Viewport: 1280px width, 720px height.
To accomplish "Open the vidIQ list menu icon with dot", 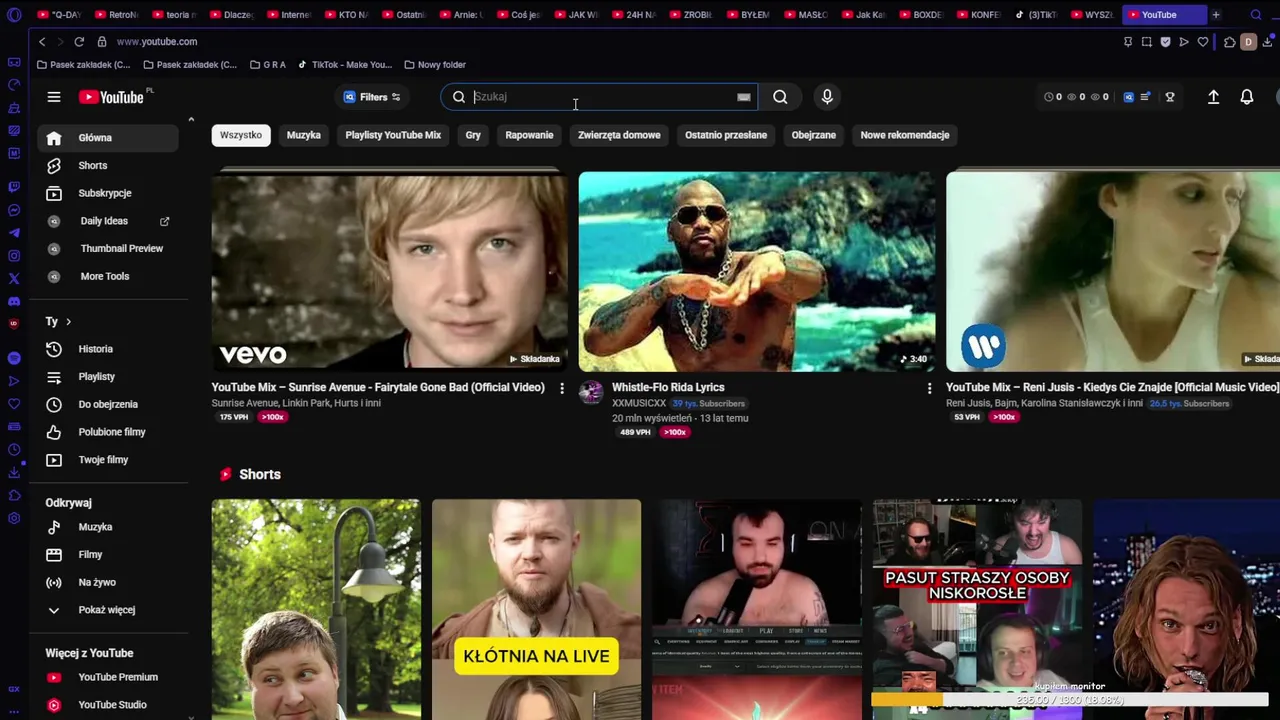I will 1146,97.
